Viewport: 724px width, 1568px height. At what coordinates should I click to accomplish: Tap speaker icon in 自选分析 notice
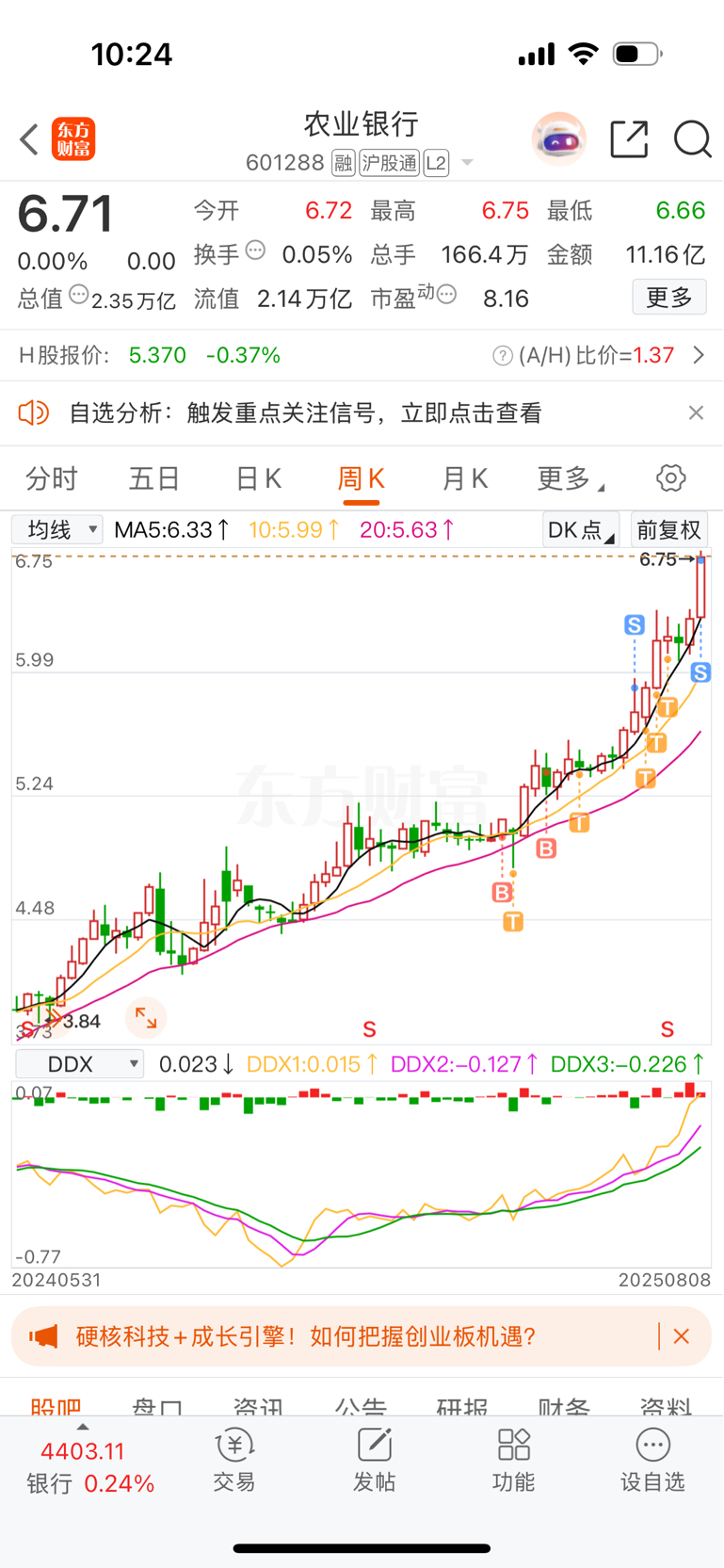coord(34,412)
